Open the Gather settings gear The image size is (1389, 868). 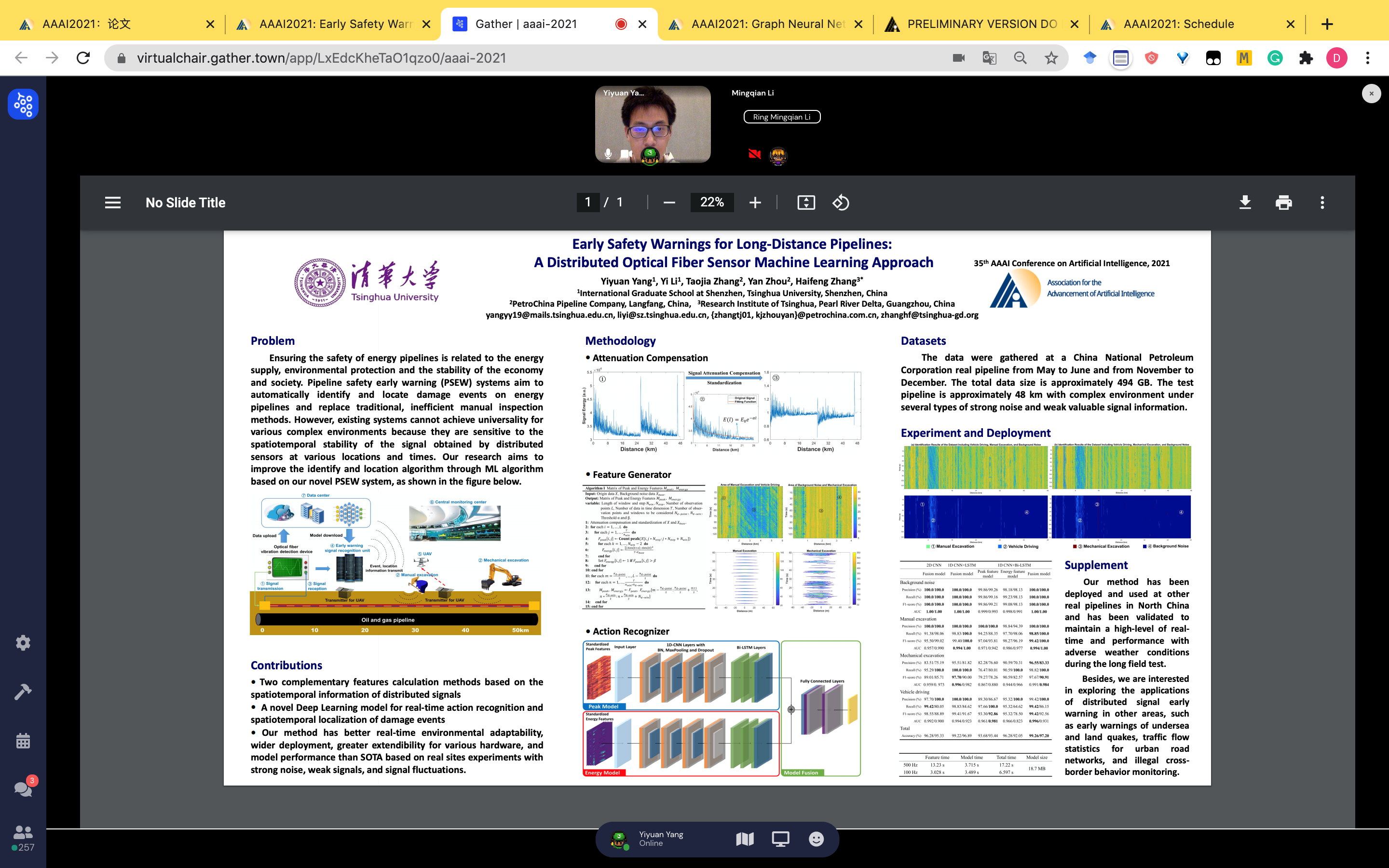pos(23,642)
